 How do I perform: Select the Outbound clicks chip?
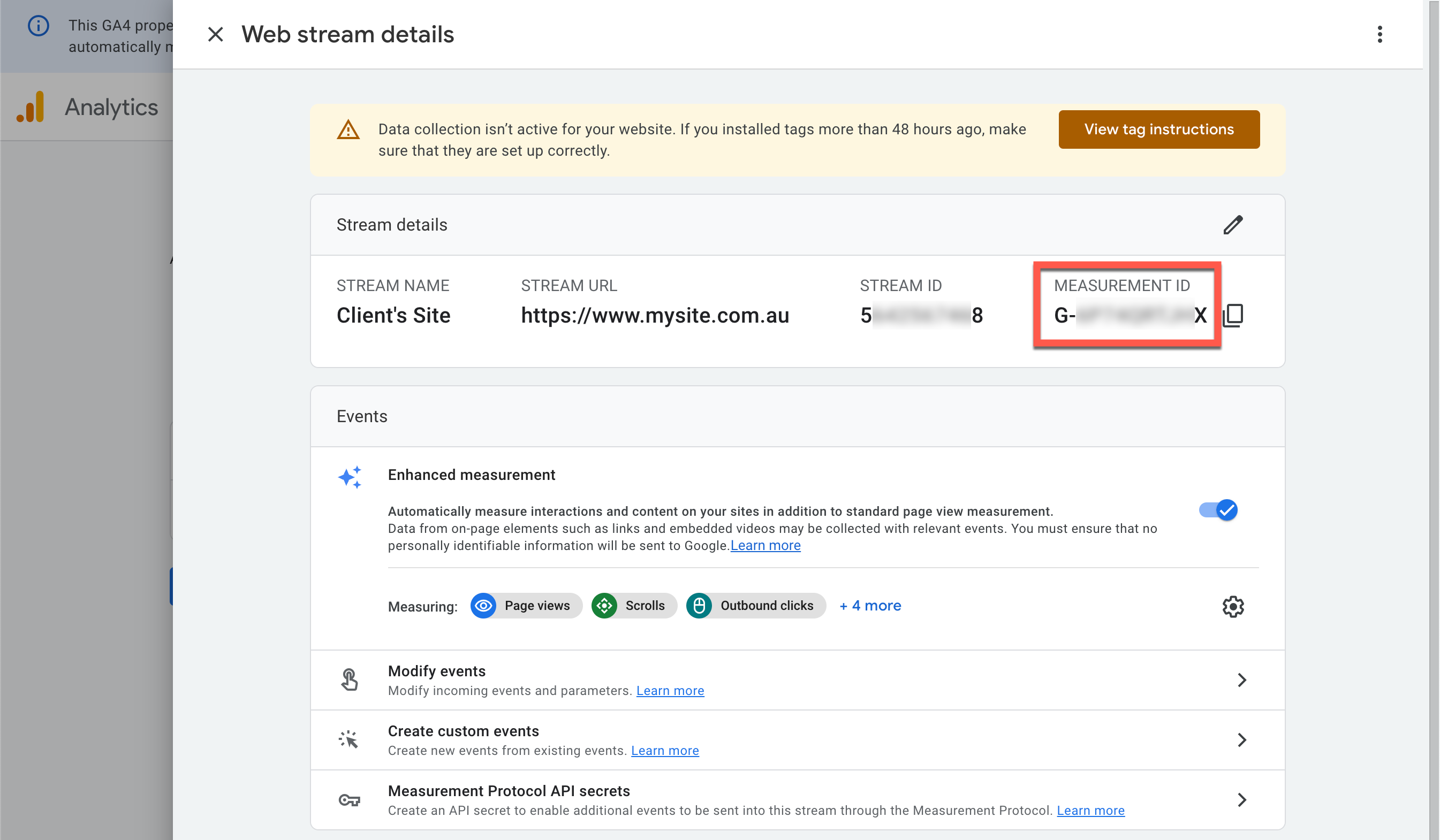pyautogui.click(x=755, y=606)
